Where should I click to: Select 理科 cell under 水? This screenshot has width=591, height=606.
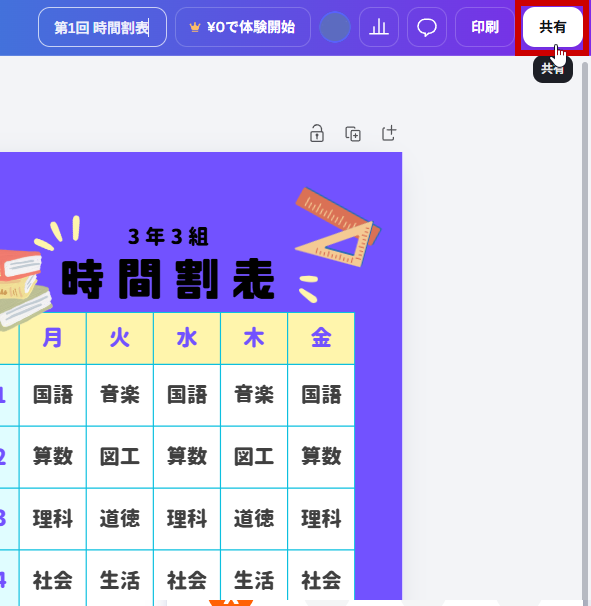point(187,519)
